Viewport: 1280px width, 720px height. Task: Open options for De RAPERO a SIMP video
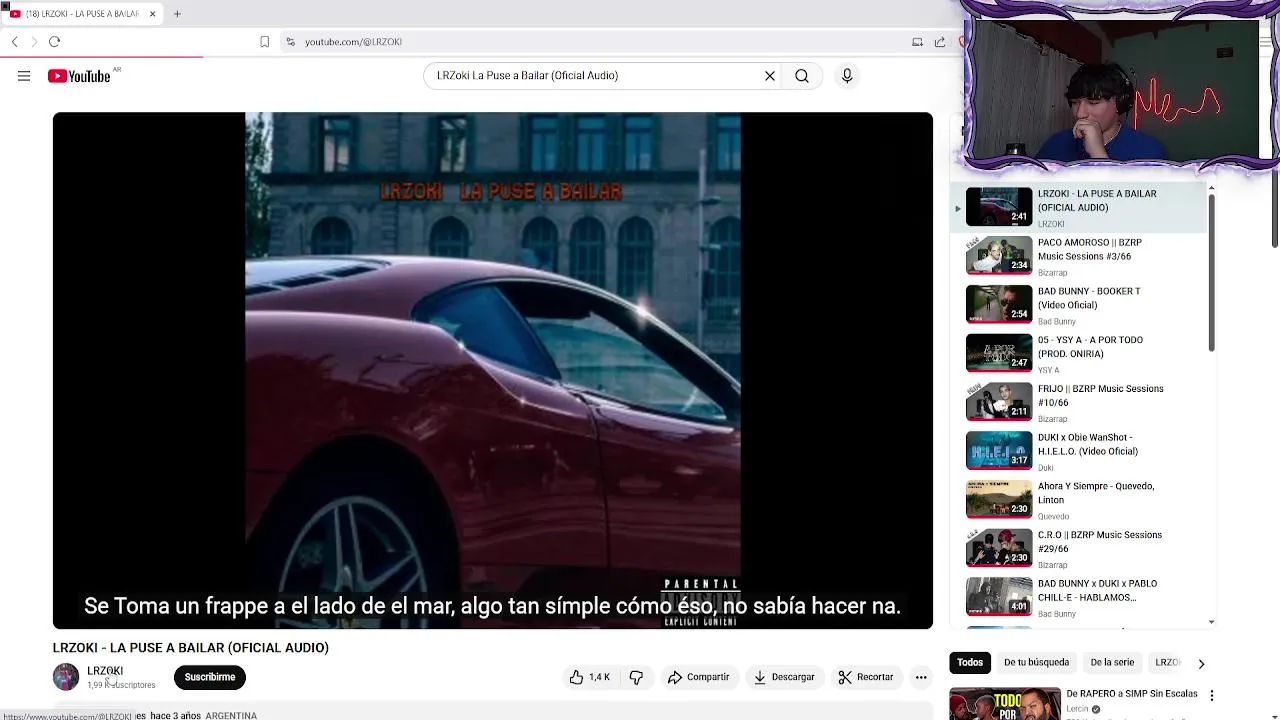click(1212, 695)
